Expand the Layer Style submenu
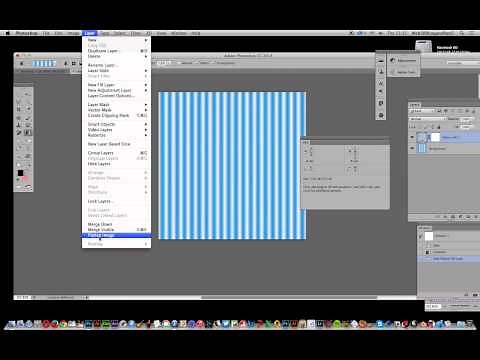480x360 pixels. tap(116, 71)
